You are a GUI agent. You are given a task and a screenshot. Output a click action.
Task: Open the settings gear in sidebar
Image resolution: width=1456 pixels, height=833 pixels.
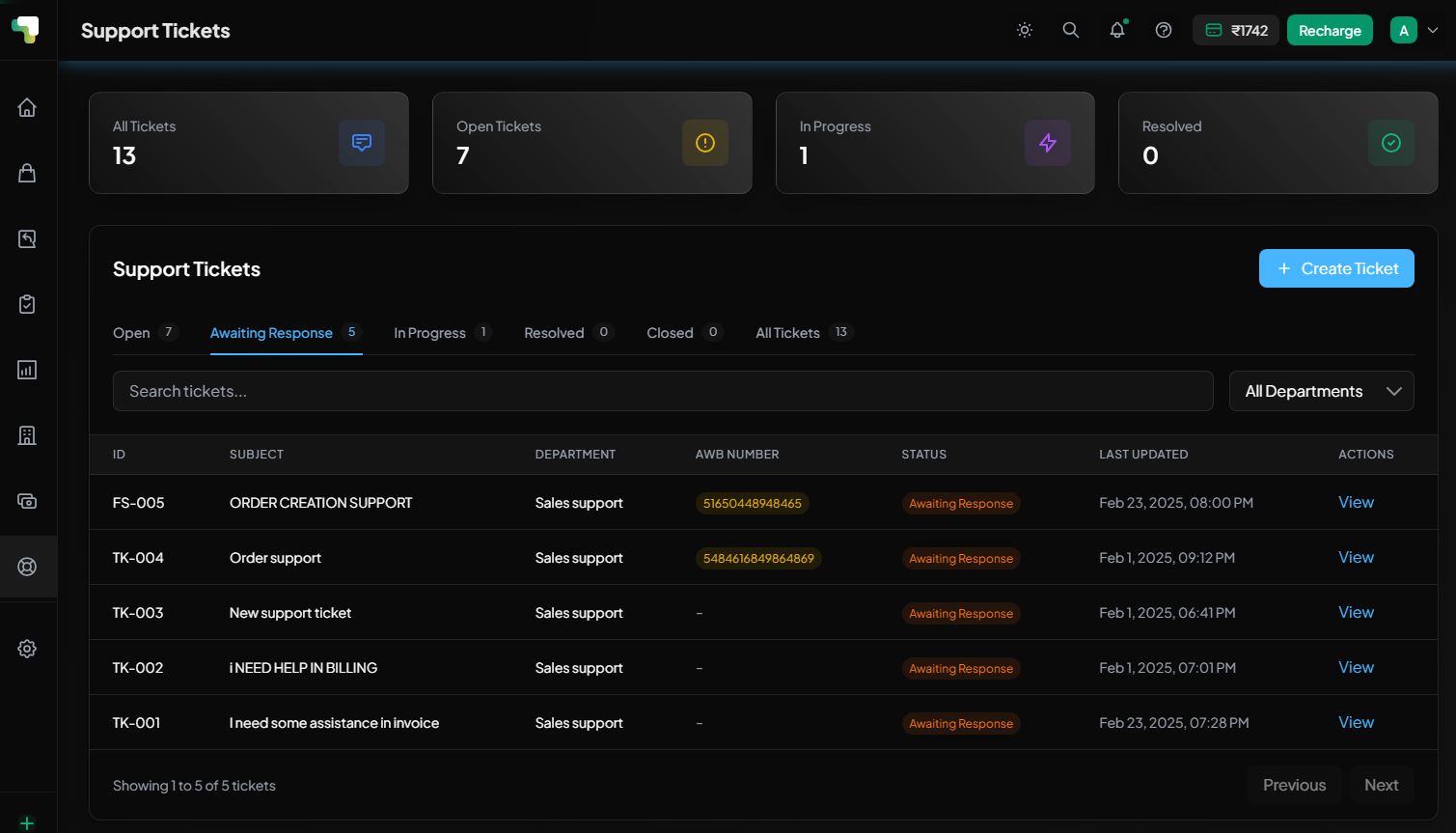(27, 649)
